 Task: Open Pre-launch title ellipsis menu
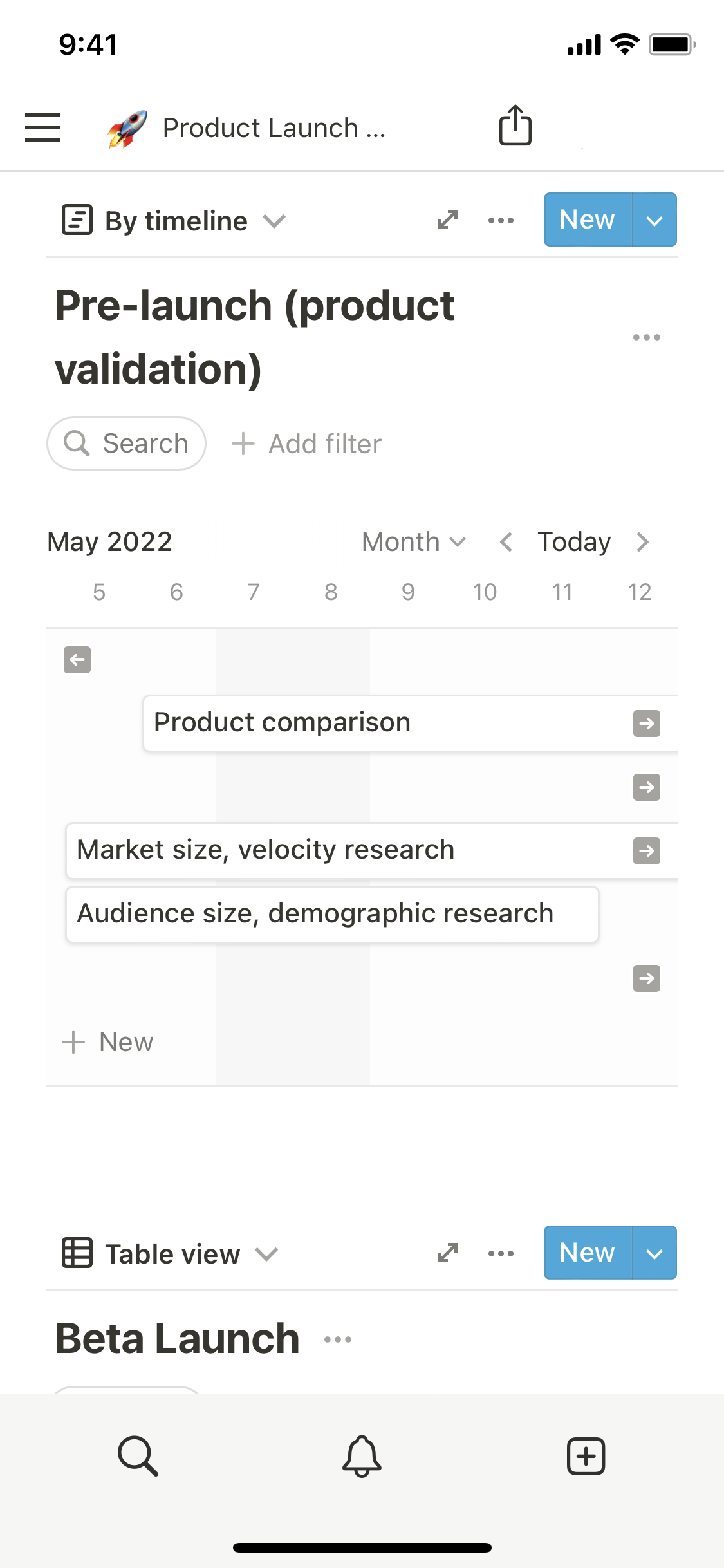tap(646, 337)
